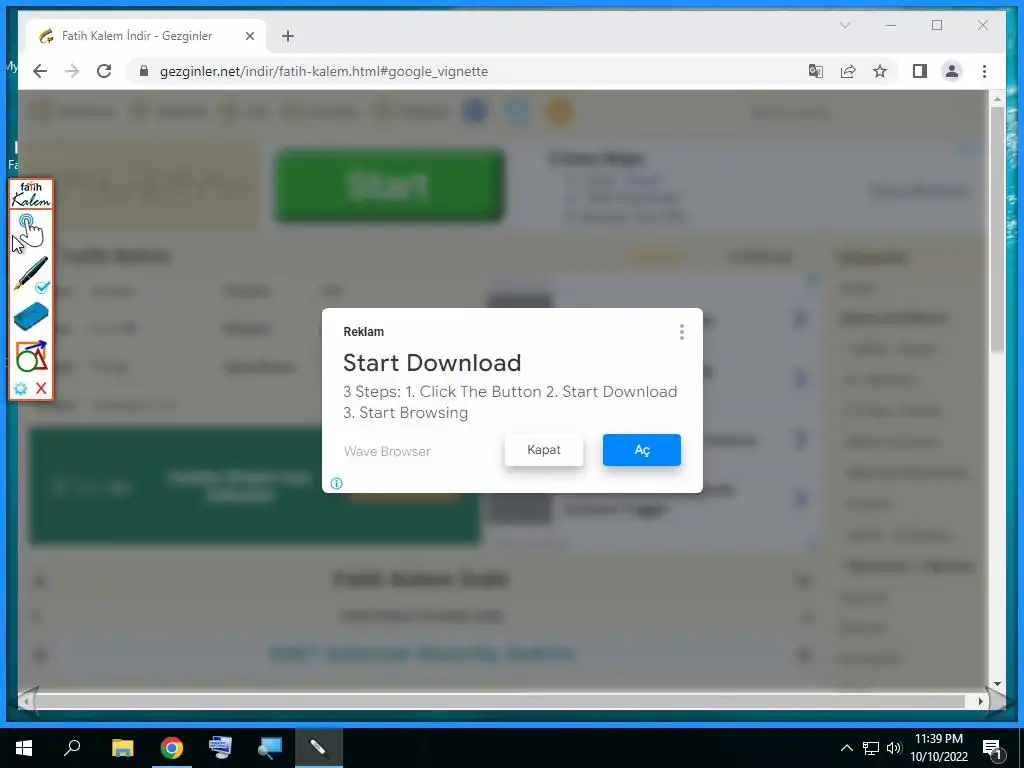Image resolution: width=1024 pixels, height=768 pixels.
Task: Click the Wave Browser advertiser link
Action: tap(387, 451)
